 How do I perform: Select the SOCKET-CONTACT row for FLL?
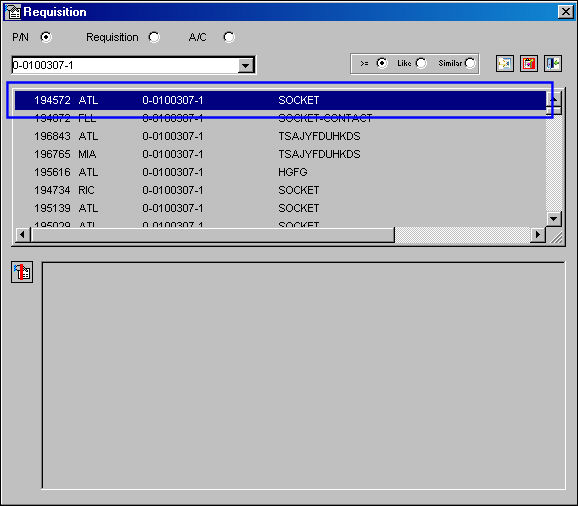tap(280, 118)
